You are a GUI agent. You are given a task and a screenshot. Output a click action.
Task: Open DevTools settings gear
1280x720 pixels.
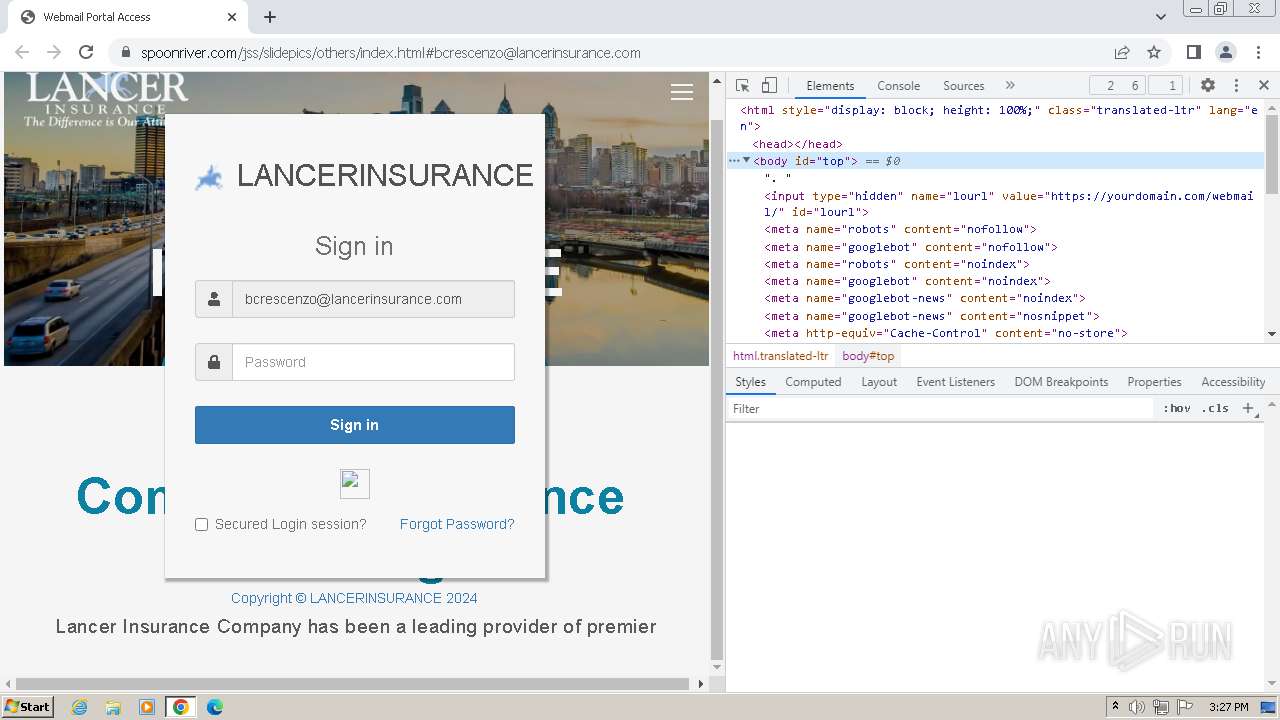point(1208,85)
